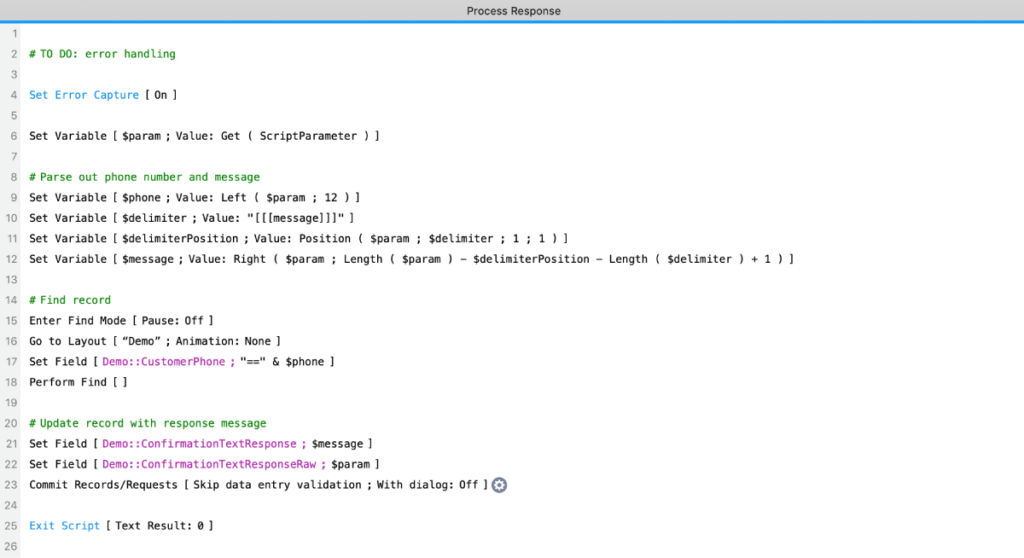Viewport: 1024px width, 558px height.
Task: Click the TO DO error handling comment
Action: 102,54
